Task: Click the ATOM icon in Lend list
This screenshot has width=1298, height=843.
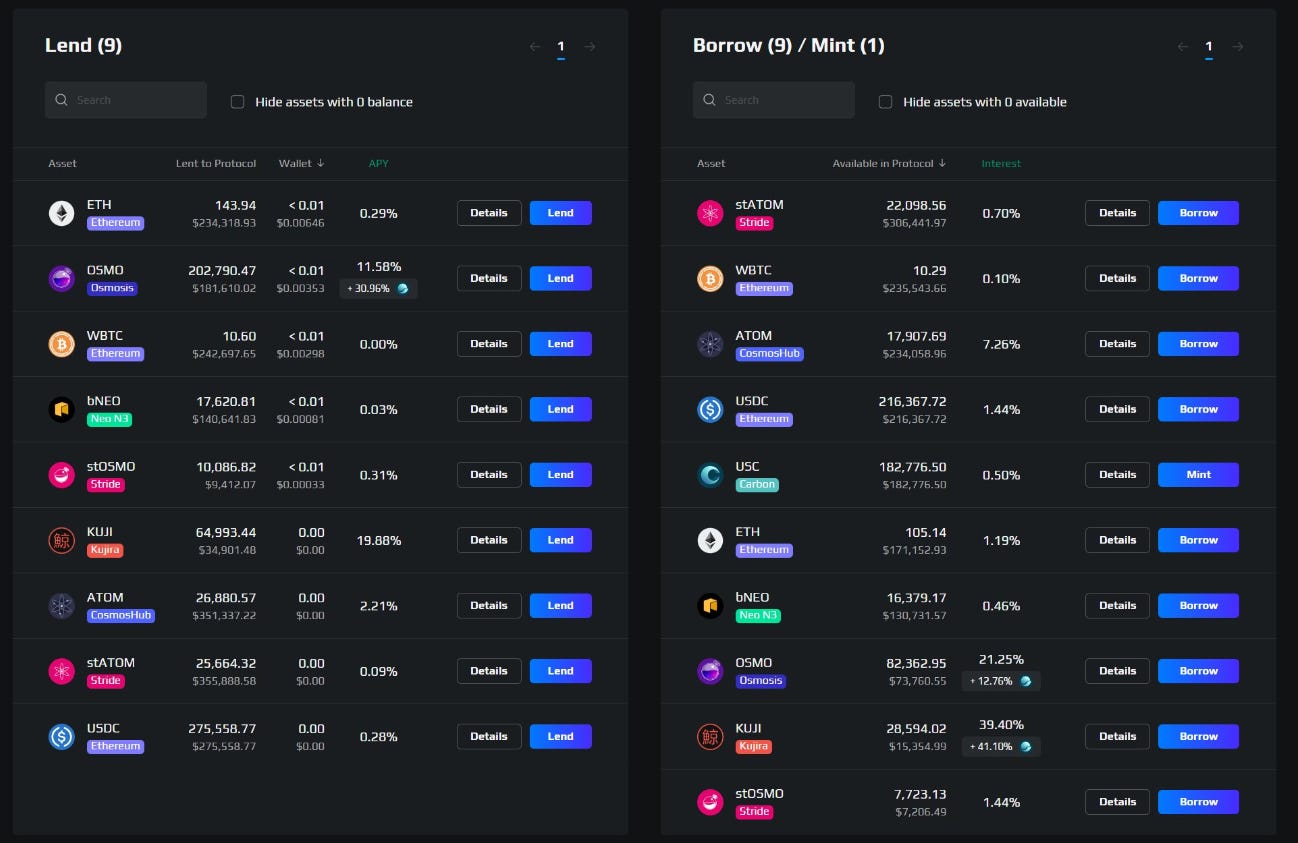Action: [x=62, y=606]
